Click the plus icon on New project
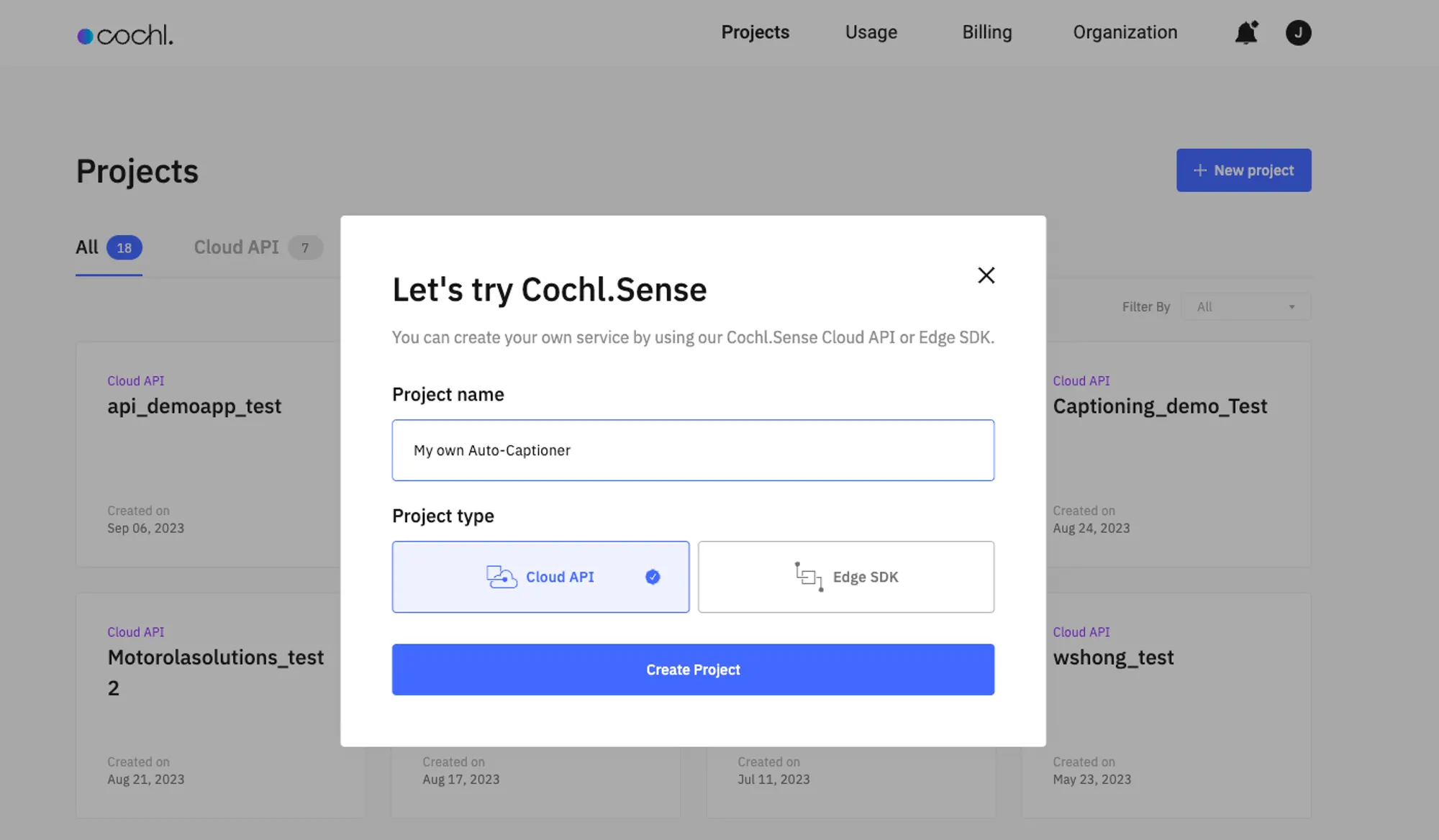Viewport: 1439px width, 840px height. (1199, 170)
